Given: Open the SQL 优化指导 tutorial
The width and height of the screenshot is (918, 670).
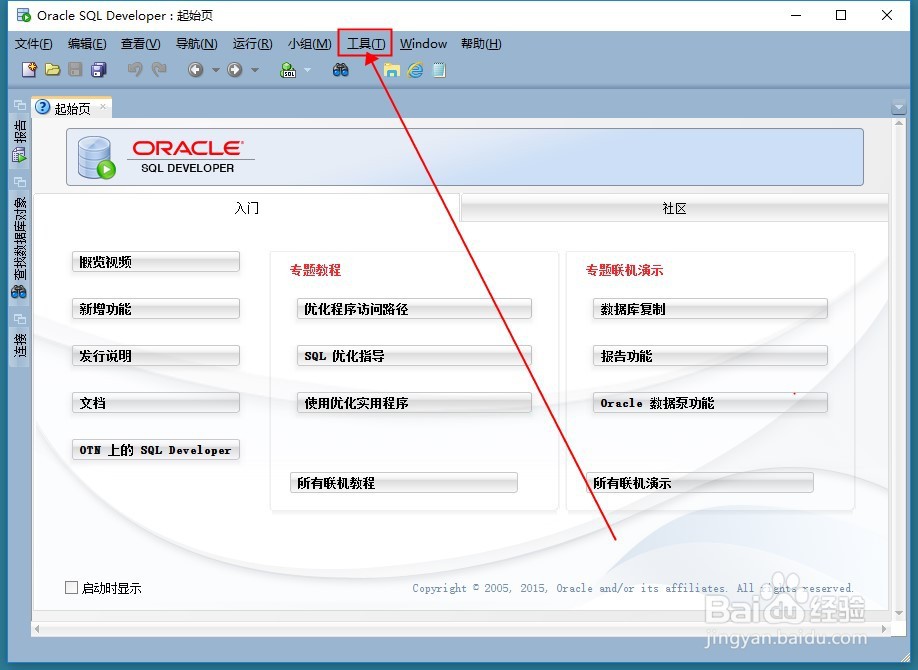Looking at the screenshot, I should pos(414,355).
